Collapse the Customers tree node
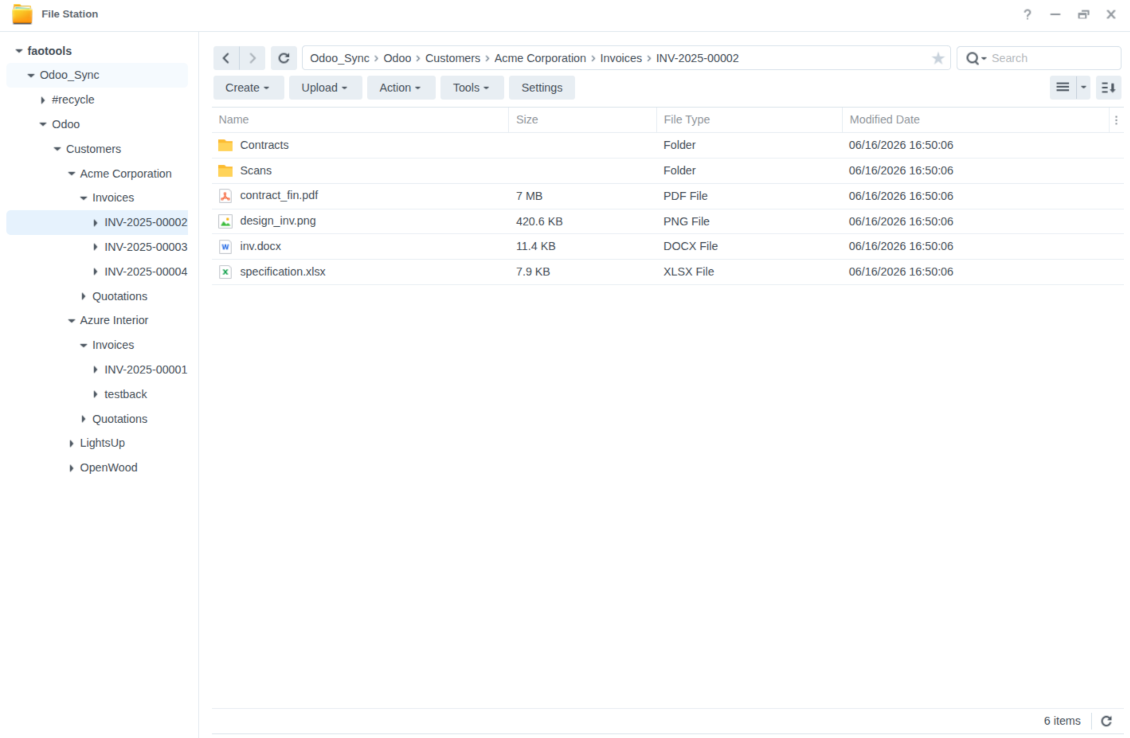Screen dimensions: 1130x738 coord(57,149)
